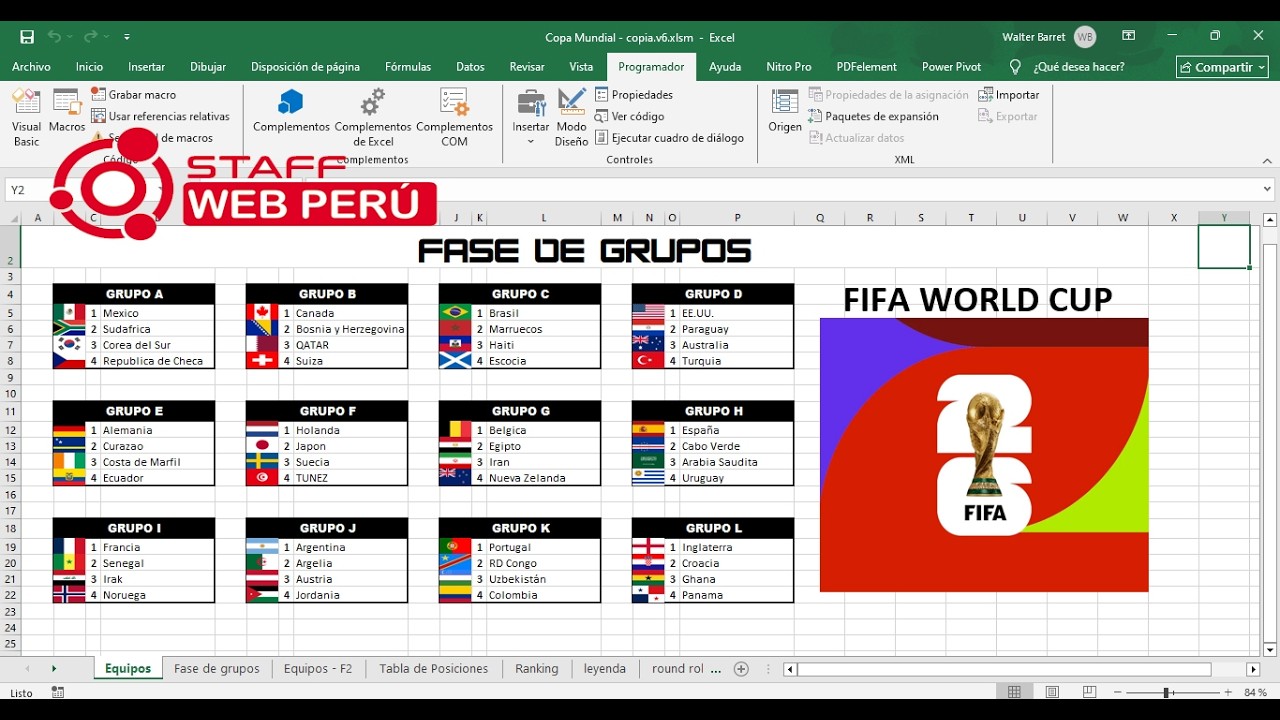This screenshot has height=720, width=1280.
Task: Redo the last action
Action: point(90,37)
